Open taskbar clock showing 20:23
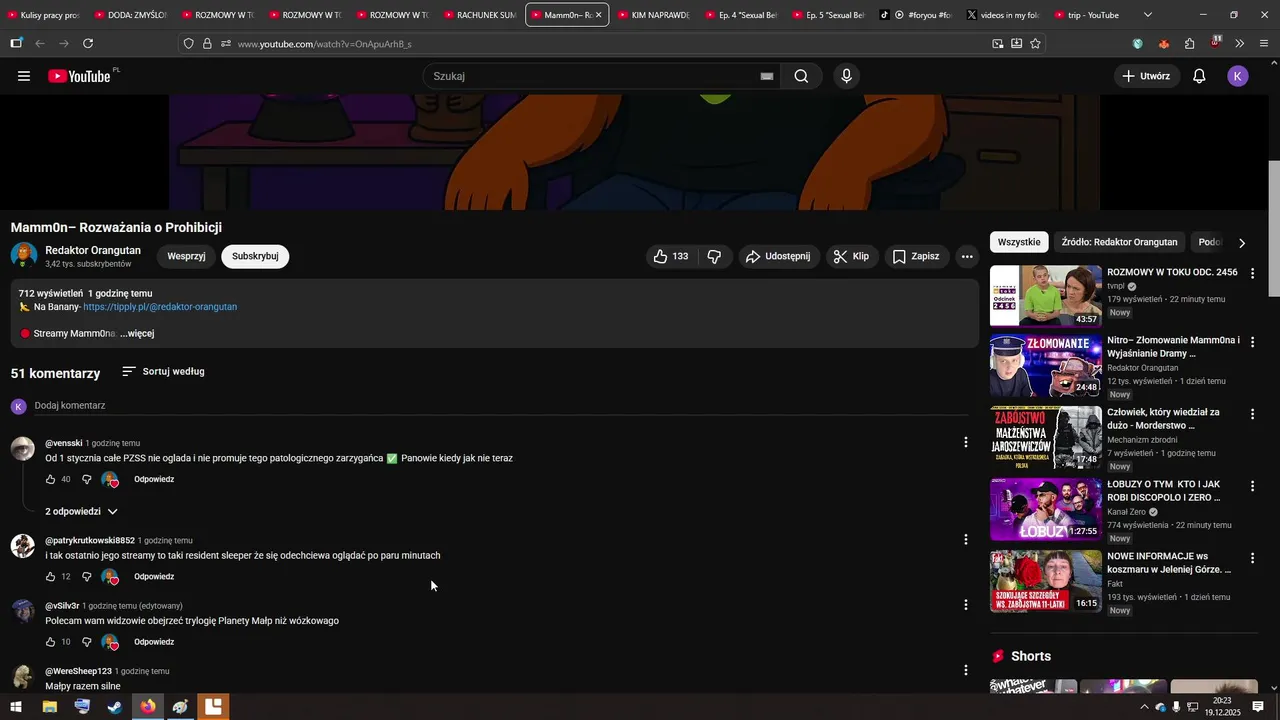This screenshot has height=720, width=1280. 1222,707
